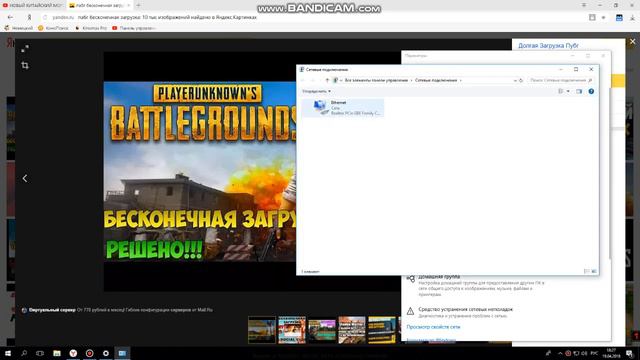
Task: Open Yandex Browser from the taskbar
Action: (73, 353)
